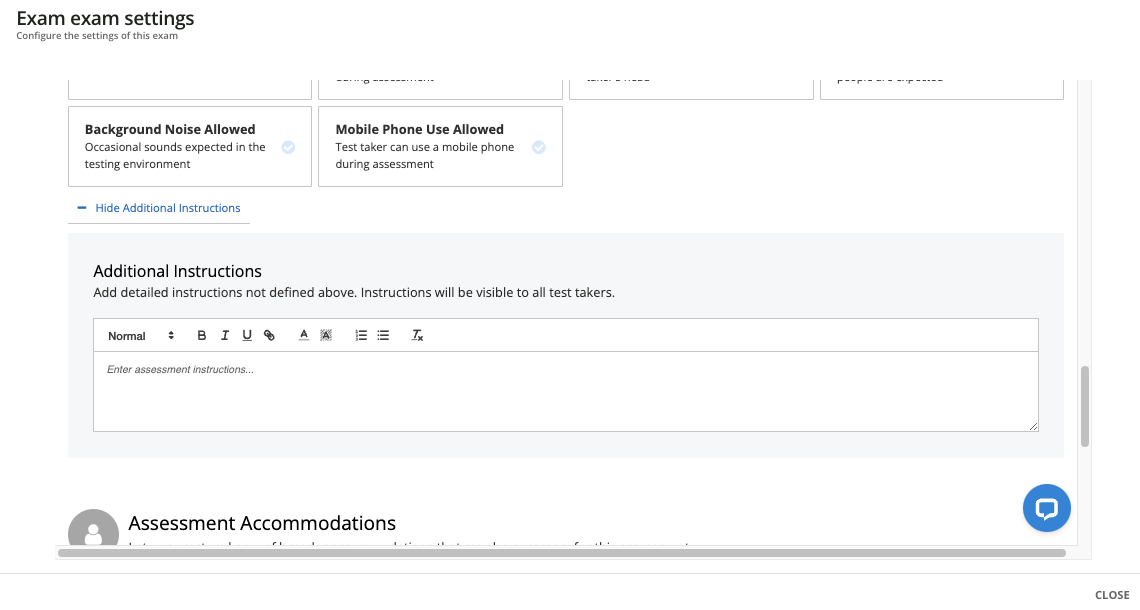Toggle Mobile Phone Use Allowed checkmark
The height and width of the screenshot is (610, 1140).
pos(538,147)
